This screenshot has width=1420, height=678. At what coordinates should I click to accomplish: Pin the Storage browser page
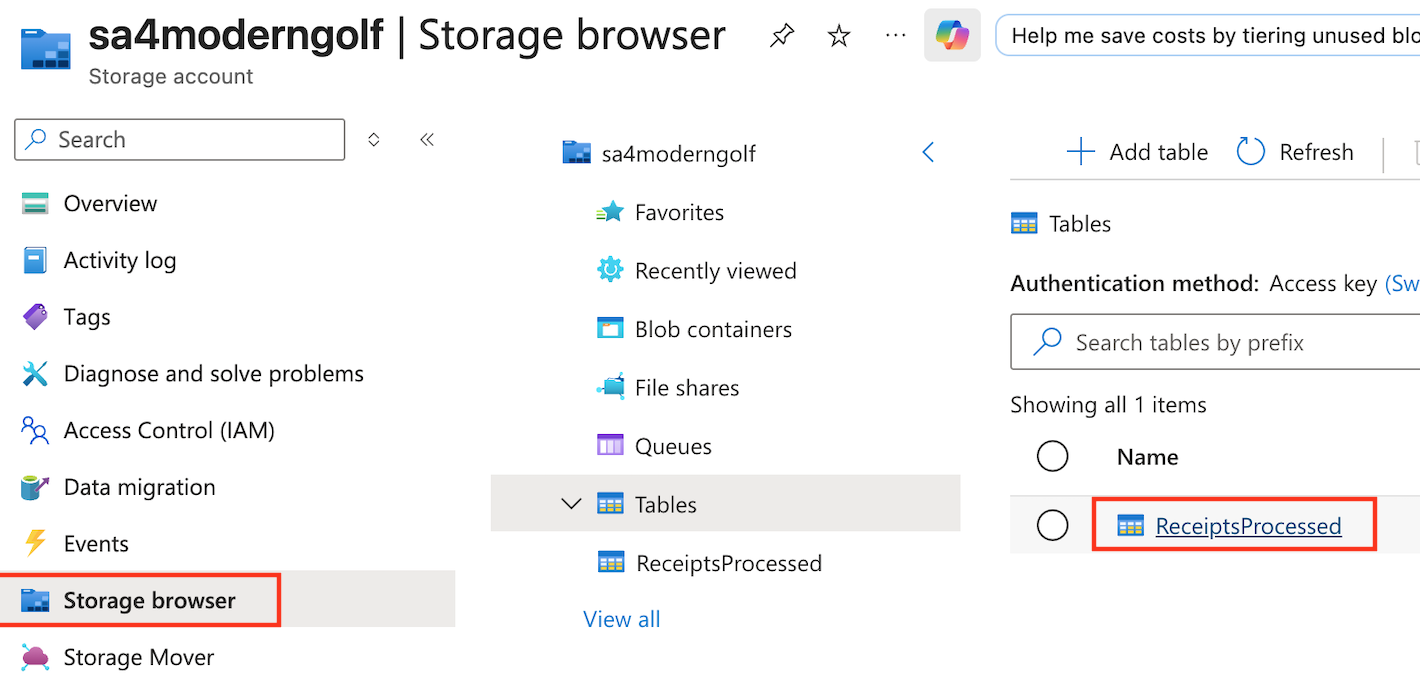click(782, 37)
